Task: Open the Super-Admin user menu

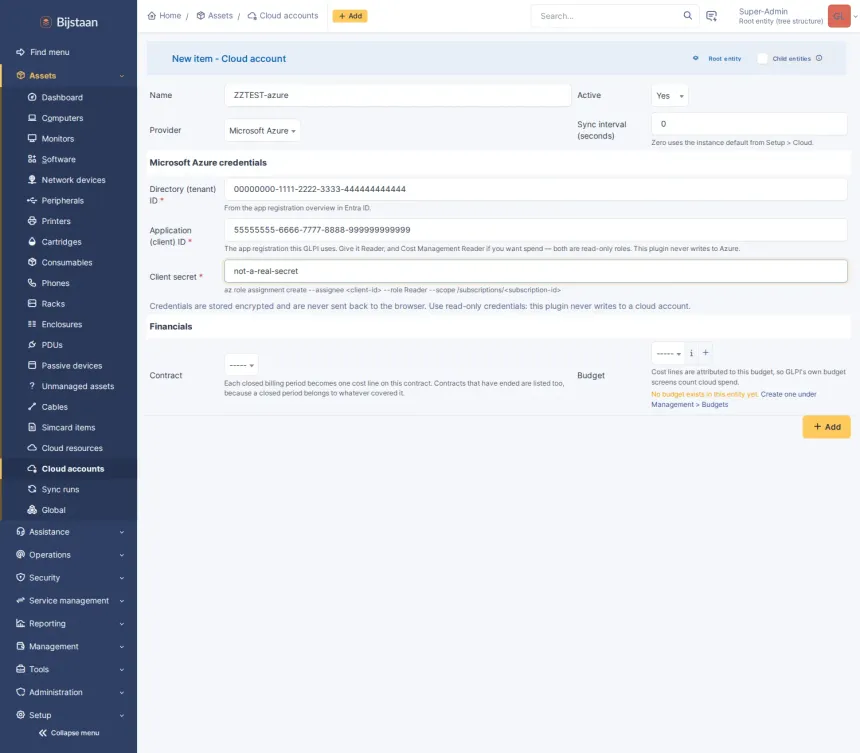Action: pyautogui.click(x=797, y=16)
